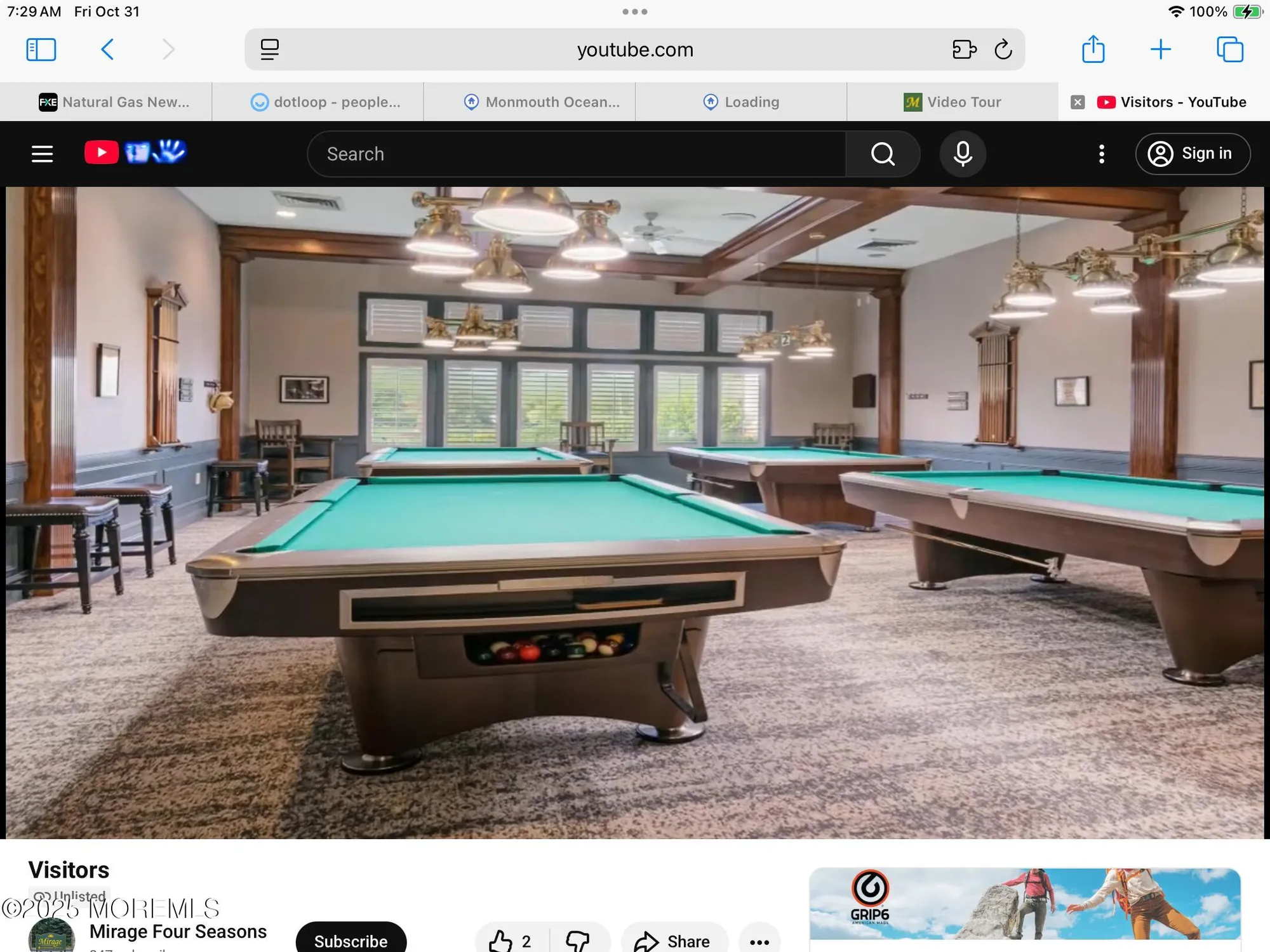1270x952 pixels.
Task: Open the extensions icon in address bar
Action: pyautogui.click(x=963, y=50)
